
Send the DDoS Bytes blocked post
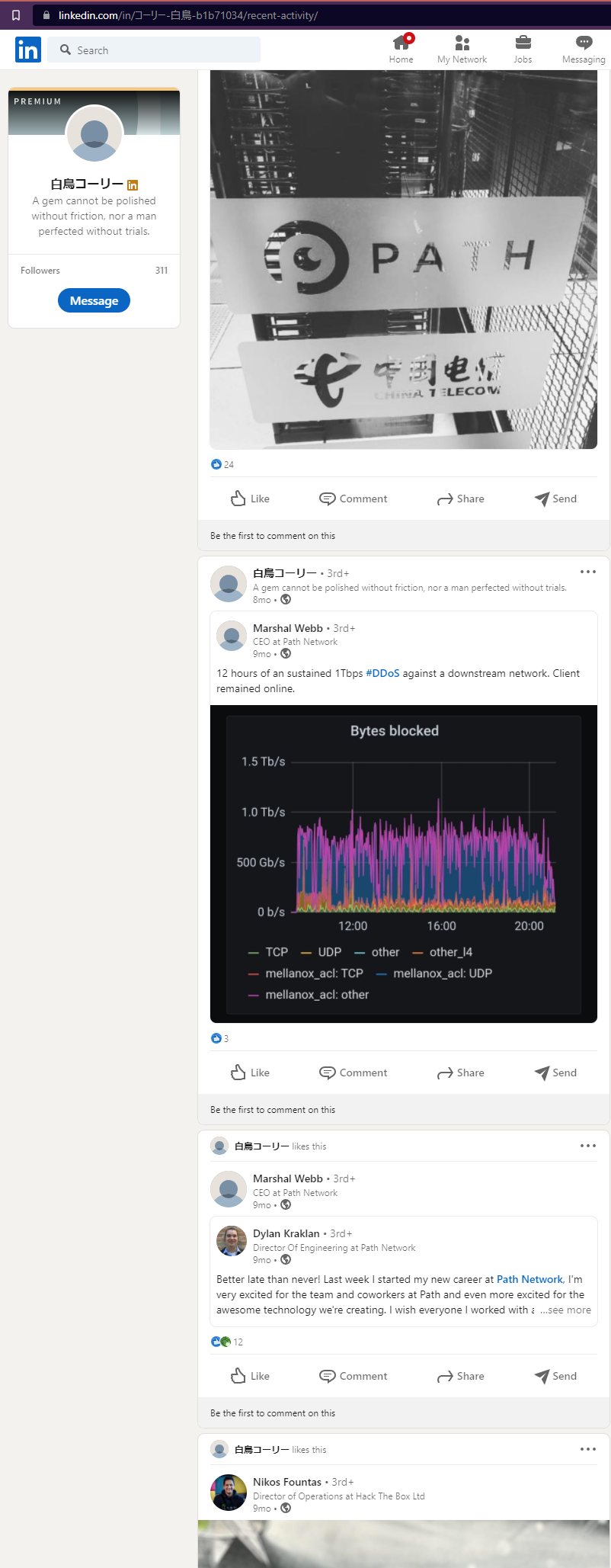point(555,1073)
